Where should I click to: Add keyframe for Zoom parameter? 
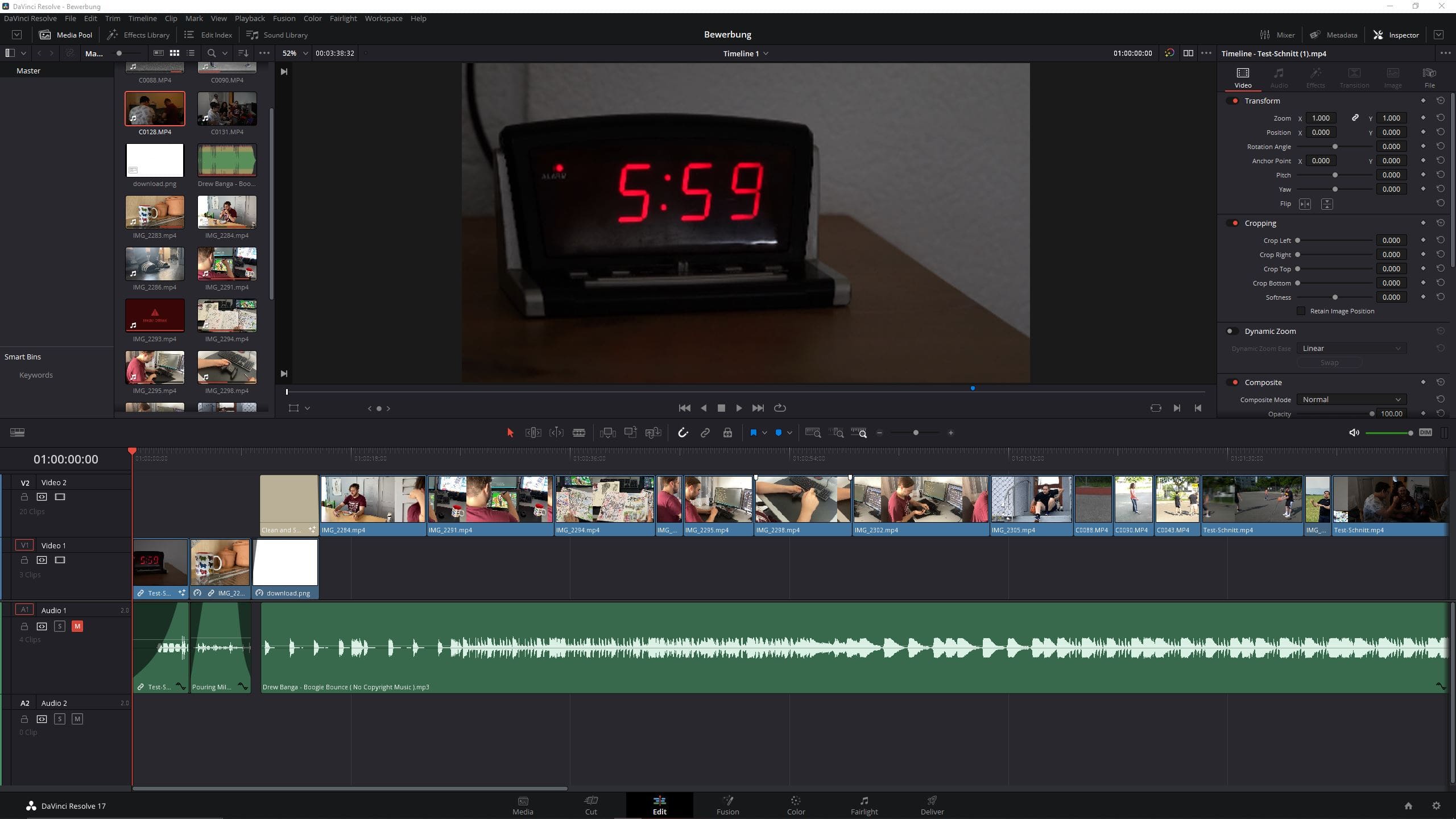coord(1423,118)
